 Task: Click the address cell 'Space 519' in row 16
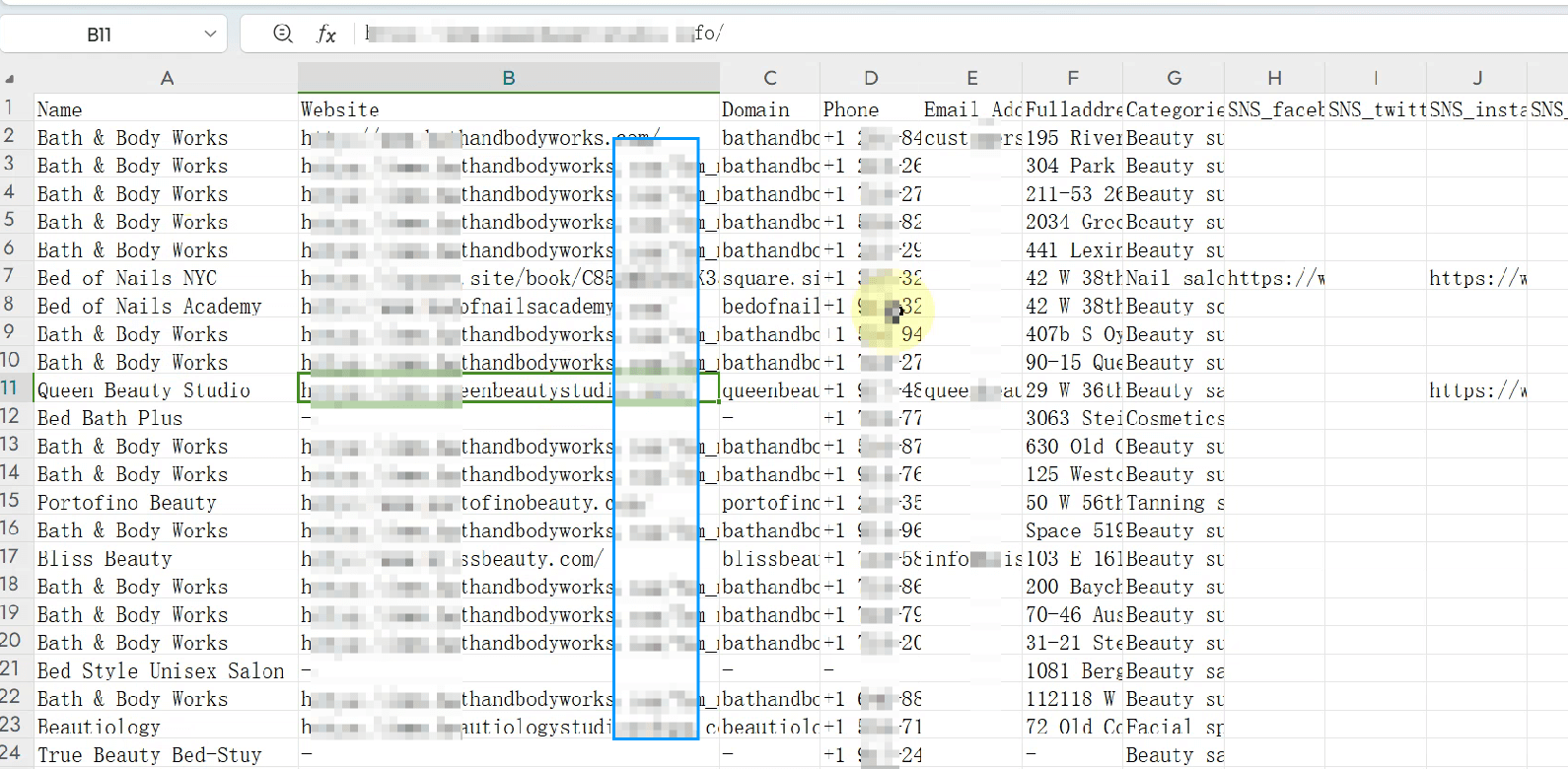[1073, 530]
